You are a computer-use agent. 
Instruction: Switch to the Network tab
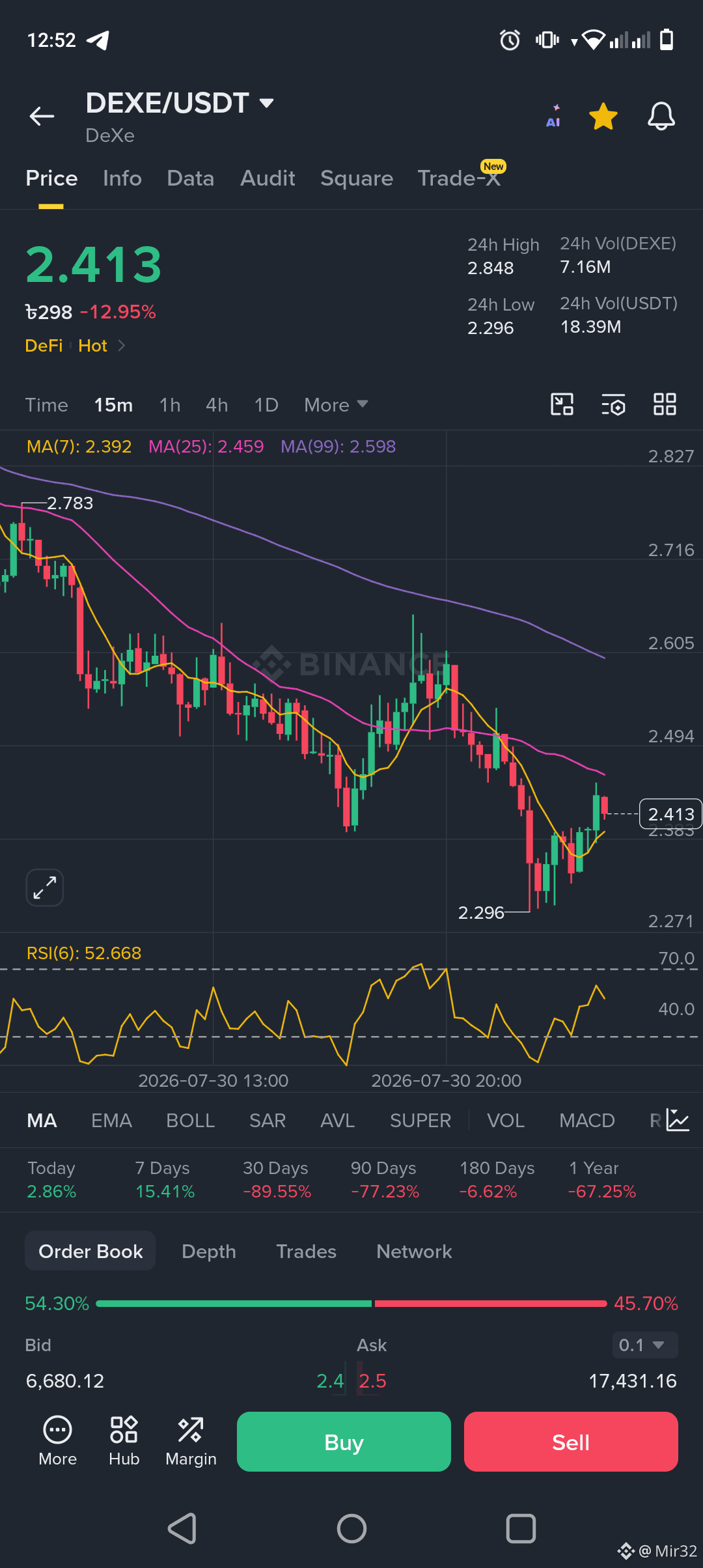414,1251
